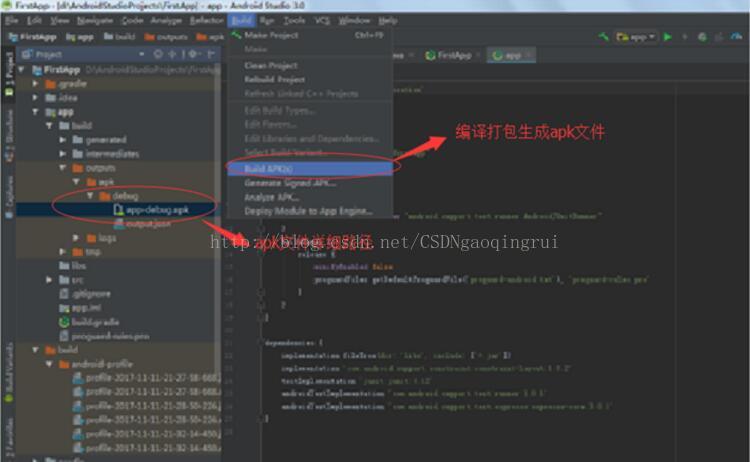
Task: Choose Rebuild Project from Build menu
Action: coord(310,79)
